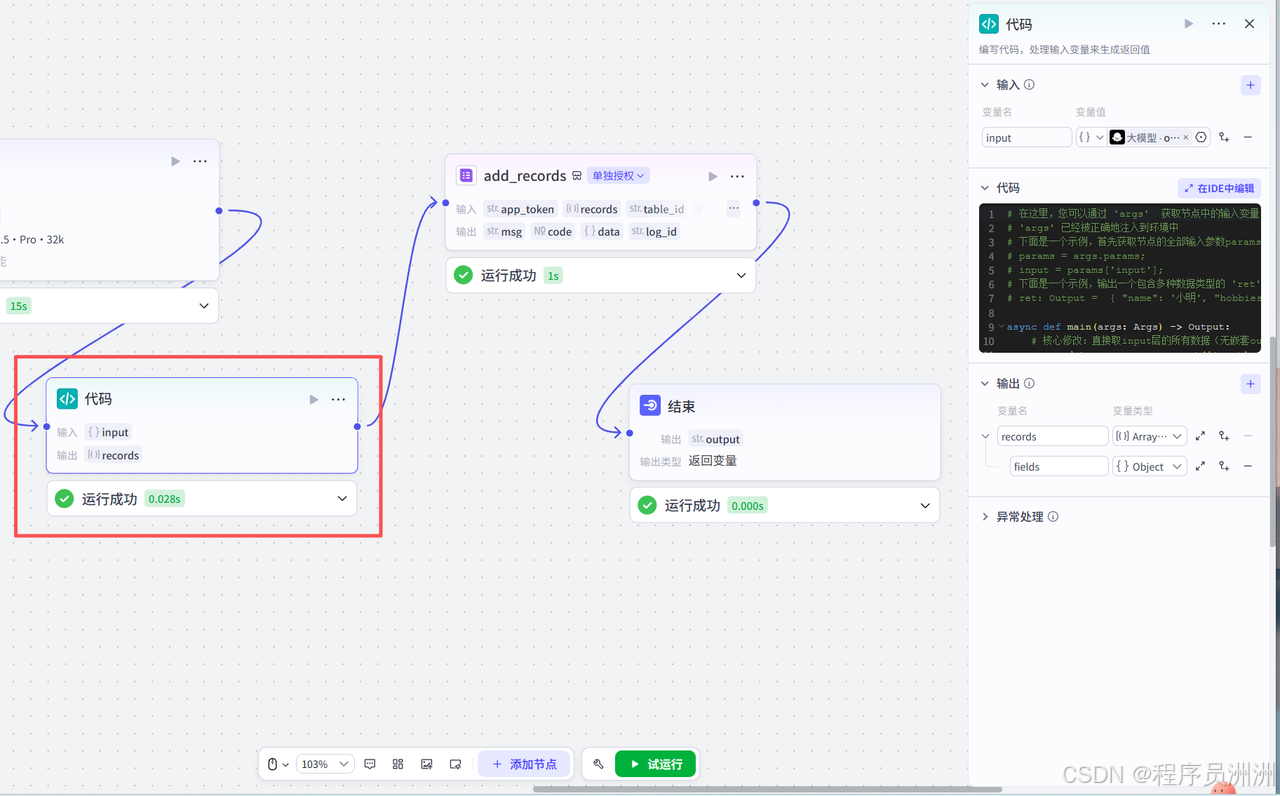
Task: Expand the fields row editor
Action: click(1201, 466)
